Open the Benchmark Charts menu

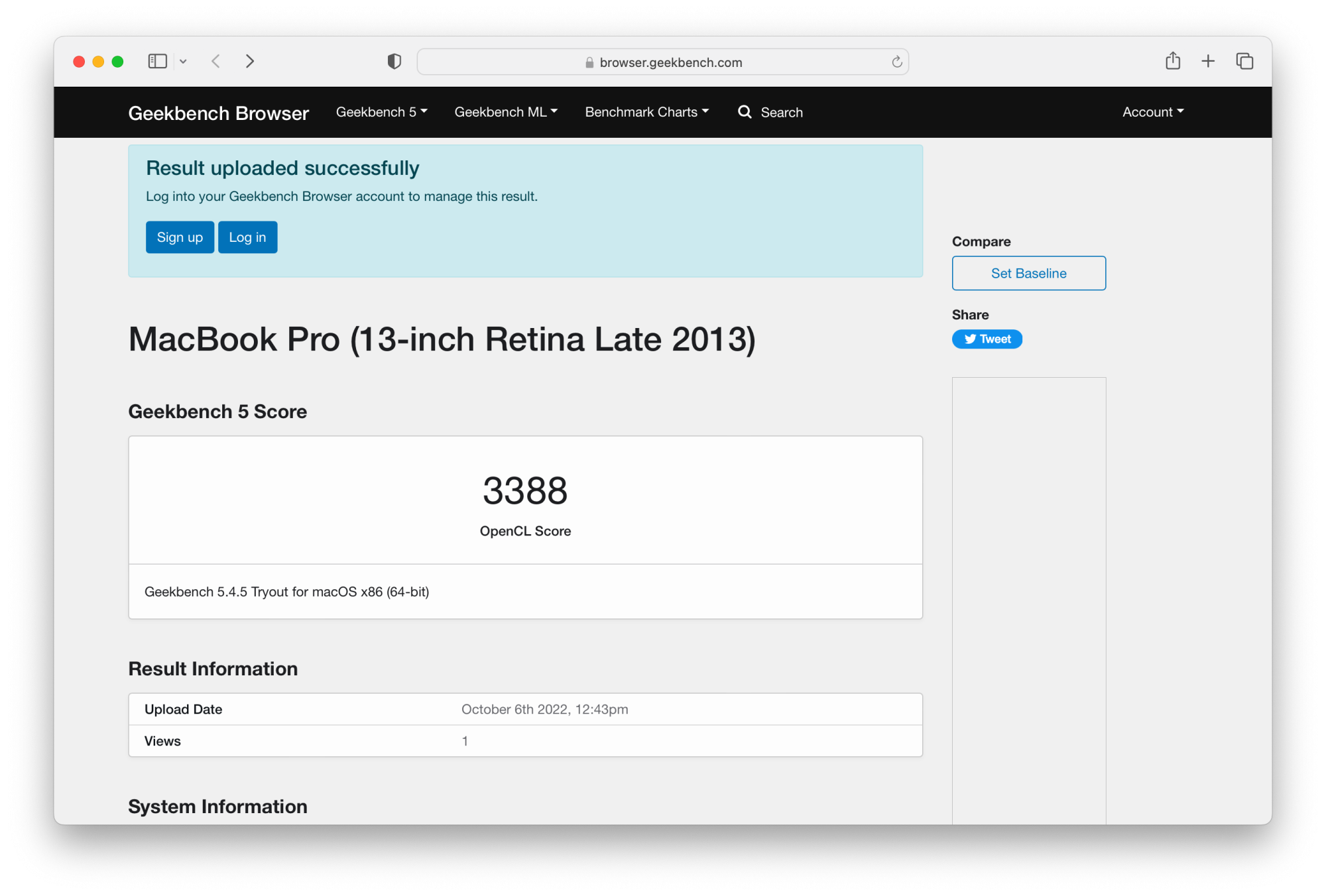pos(646,112)
